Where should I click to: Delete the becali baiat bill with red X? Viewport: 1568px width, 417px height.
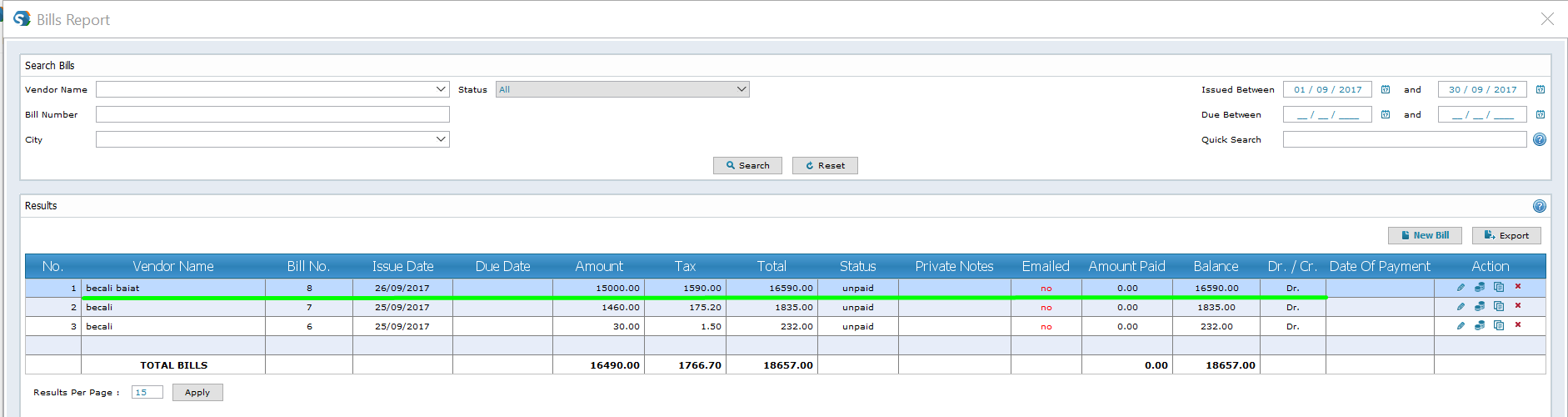point(1518,287)
